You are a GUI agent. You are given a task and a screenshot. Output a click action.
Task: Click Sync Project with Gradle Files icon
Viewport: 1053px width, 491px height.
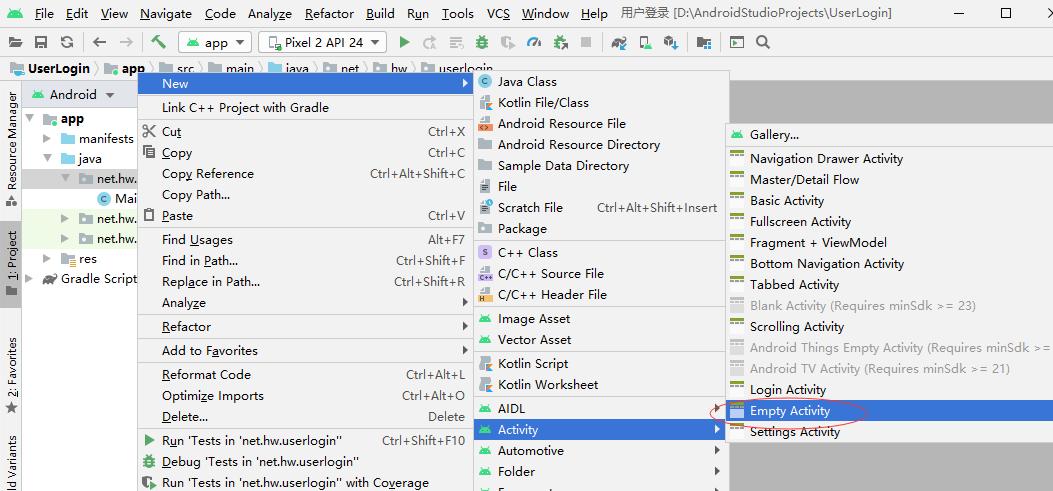(619, 42)
